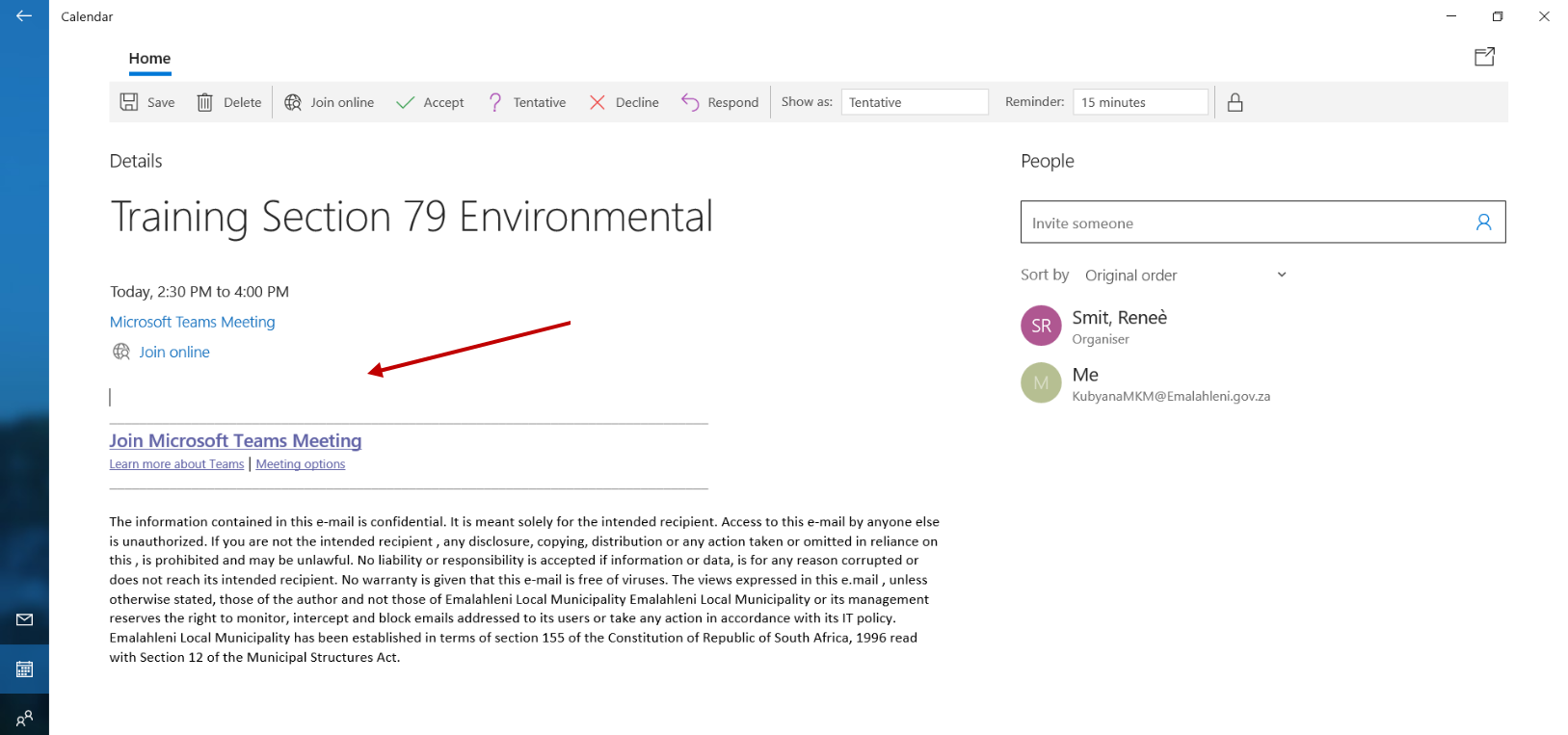The image size is (1568, 735).
Task: Minimize the Calendar window
Action: 1451,16
